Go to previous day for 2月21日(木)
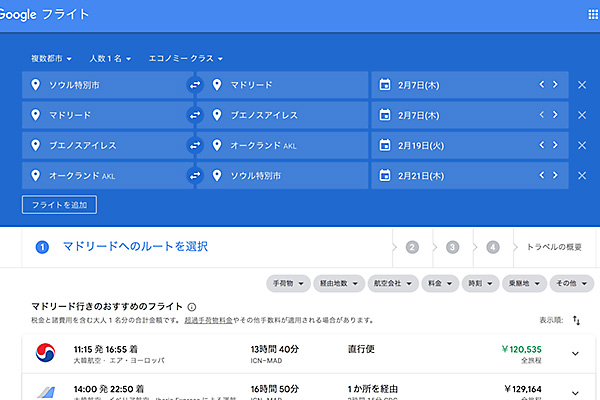Viewport: 600px width, 400px height. coord(541,175)
